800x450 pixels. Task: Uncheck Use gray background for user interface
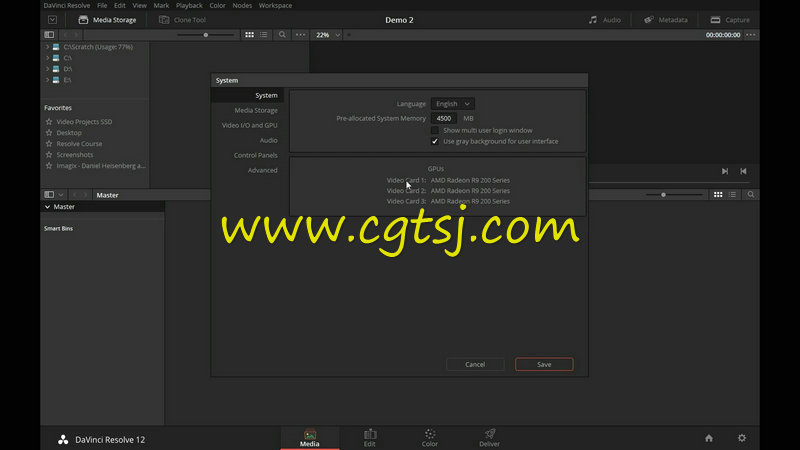click(435, 141)
